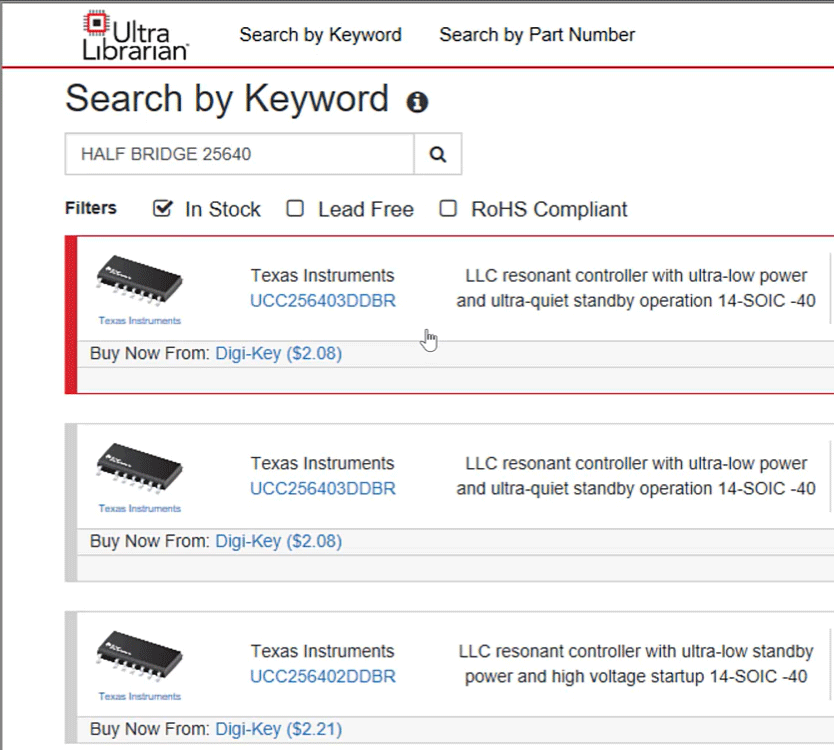Click Digi-Key ($2.08) link in first result

tap(278, 353)
